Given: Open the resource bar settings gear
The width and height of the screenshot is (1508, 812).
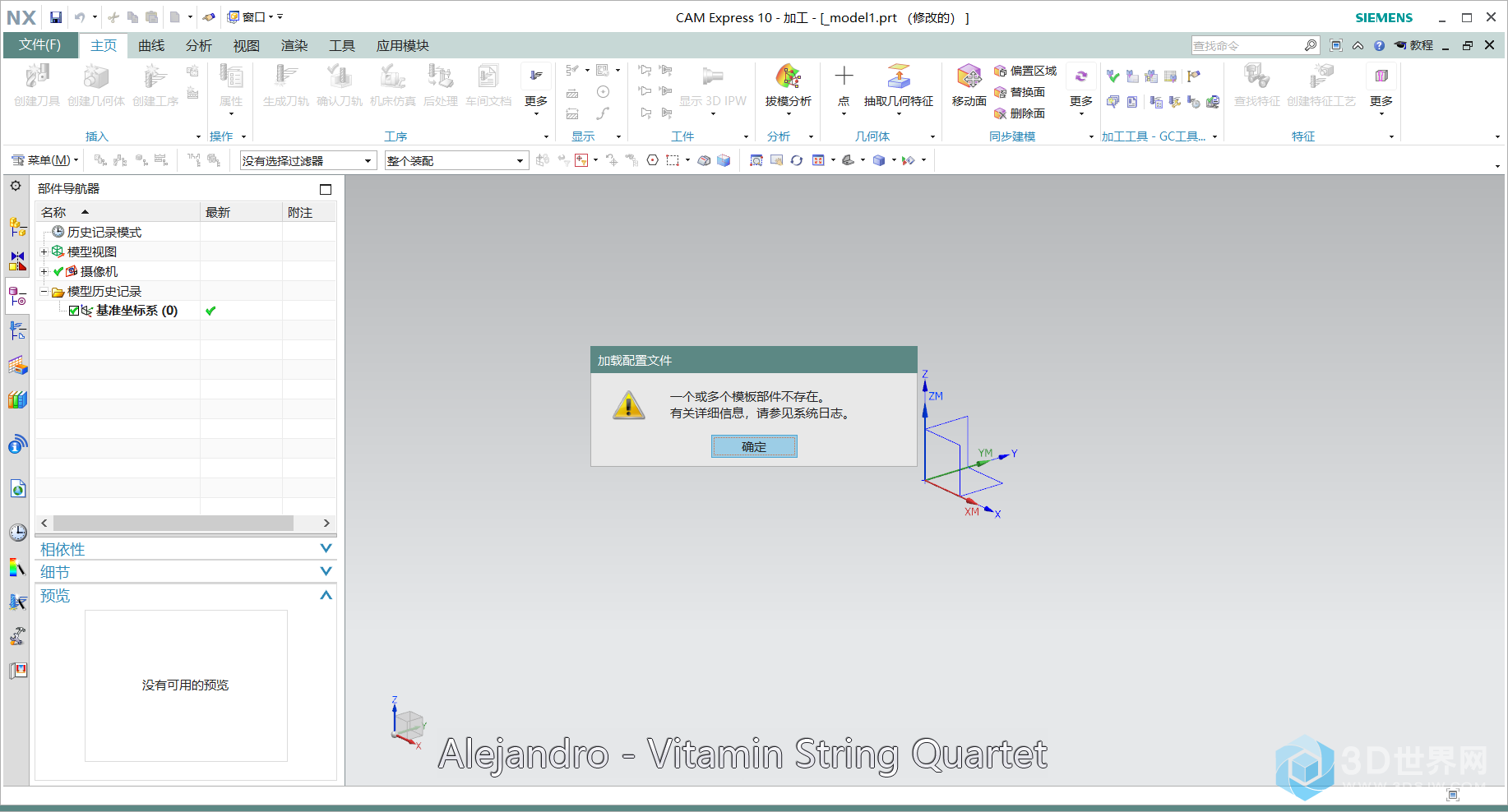Looking at the screenshot, I should (x=16, y=187).
